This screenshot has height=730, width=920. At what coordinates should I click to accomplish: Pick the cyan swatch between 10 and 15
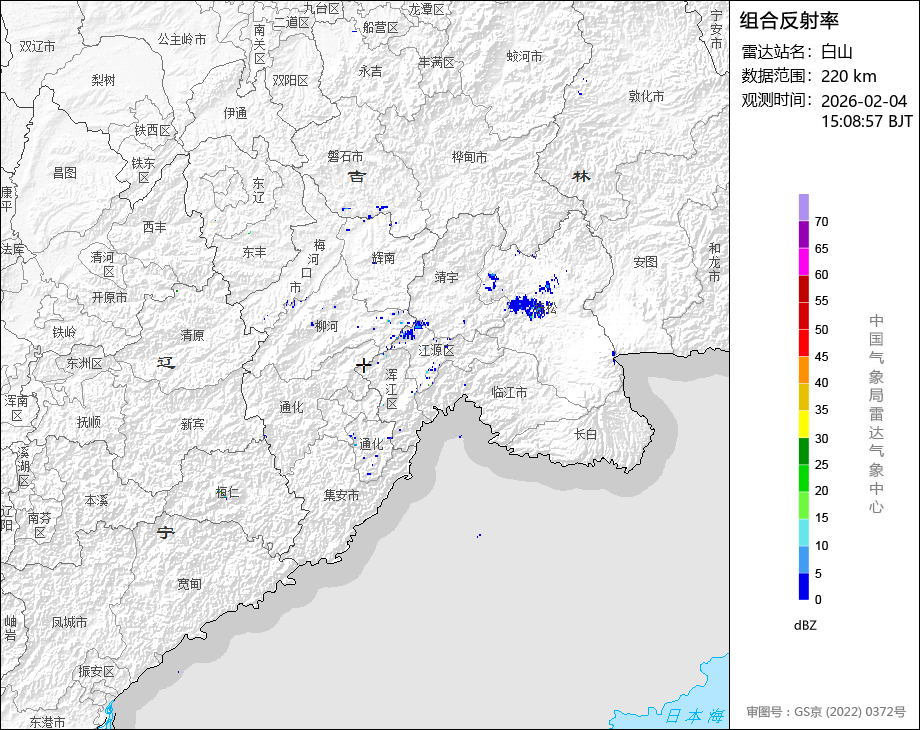[803, 532]
